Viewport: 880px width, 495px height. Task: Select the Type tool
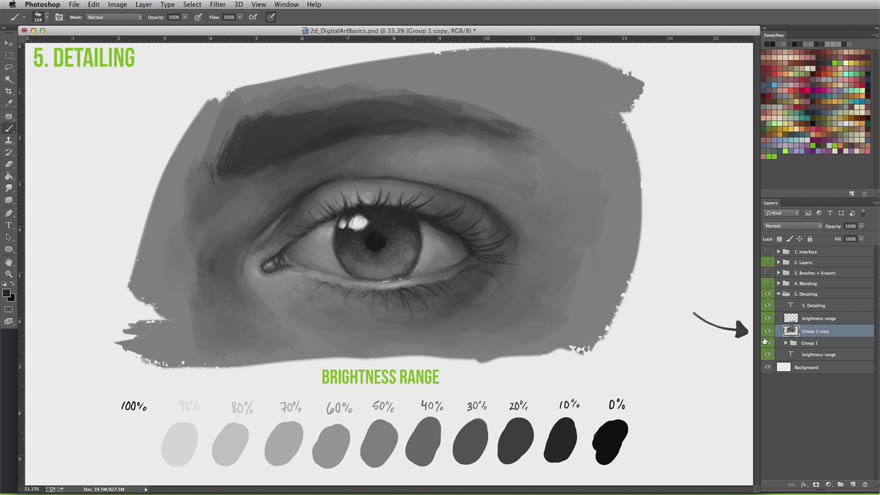(x=8, y=225)
